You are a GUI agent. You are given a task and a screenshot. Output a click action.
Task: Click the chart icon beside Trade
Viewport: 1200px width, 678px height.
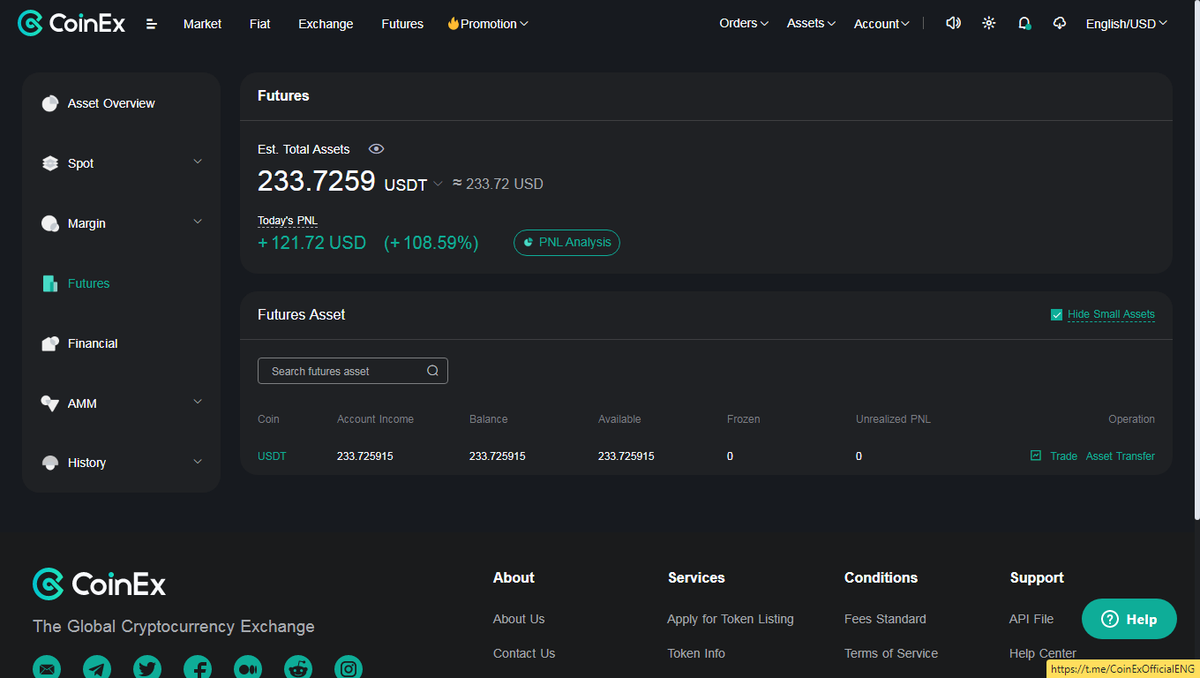point(1036,456)
